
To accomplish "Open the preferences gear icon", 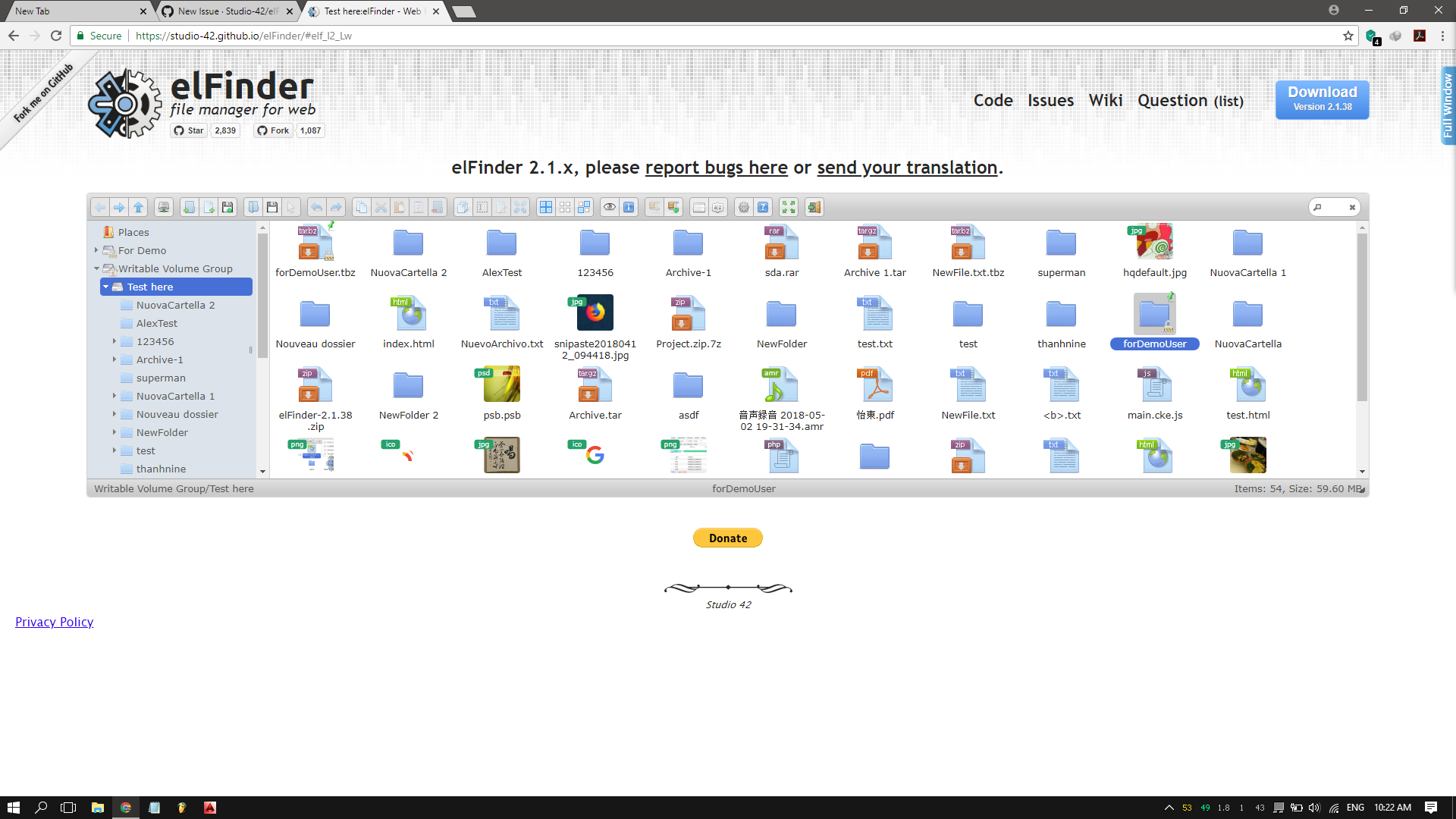I will coord(743,207).
